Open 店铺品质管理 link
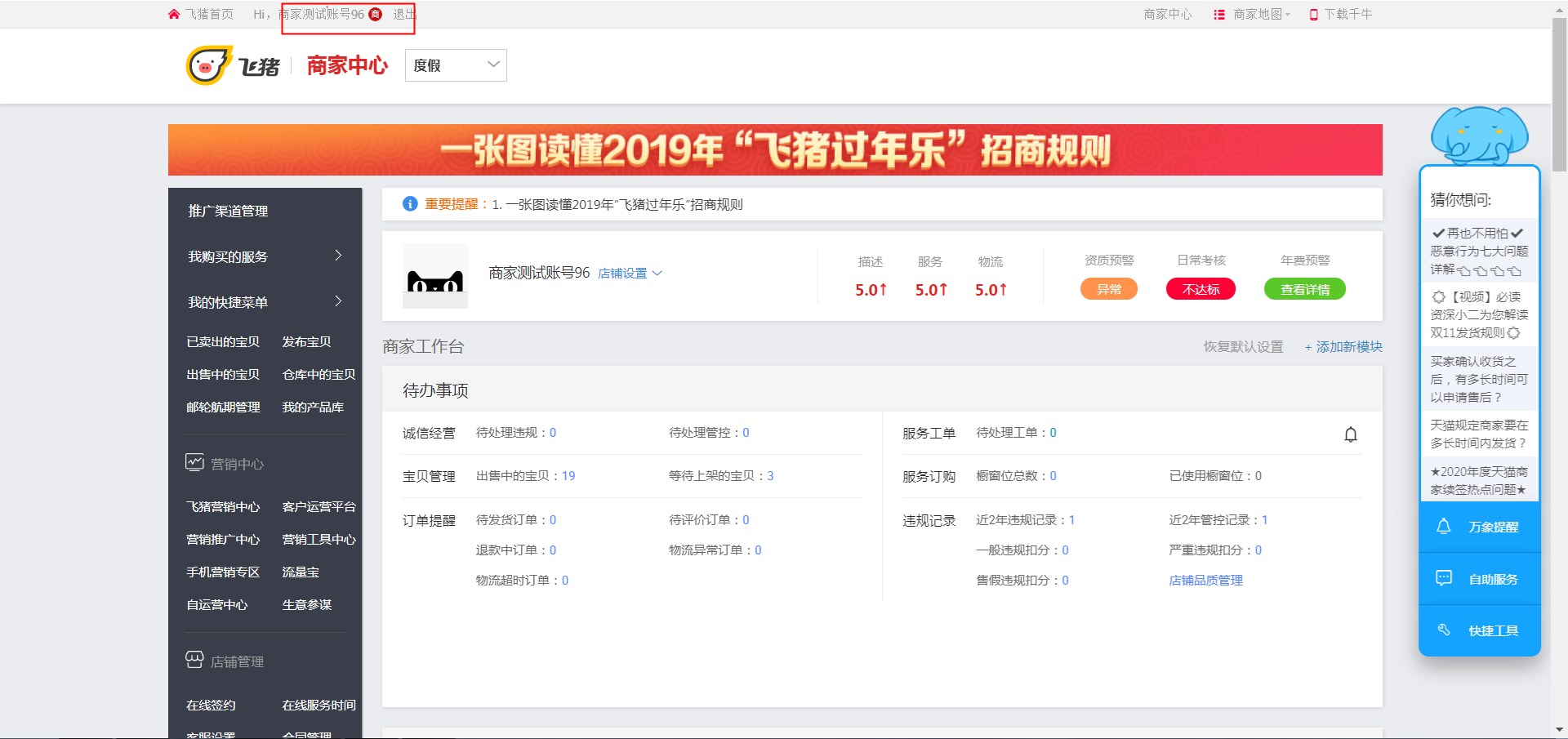 point(1205,580)
